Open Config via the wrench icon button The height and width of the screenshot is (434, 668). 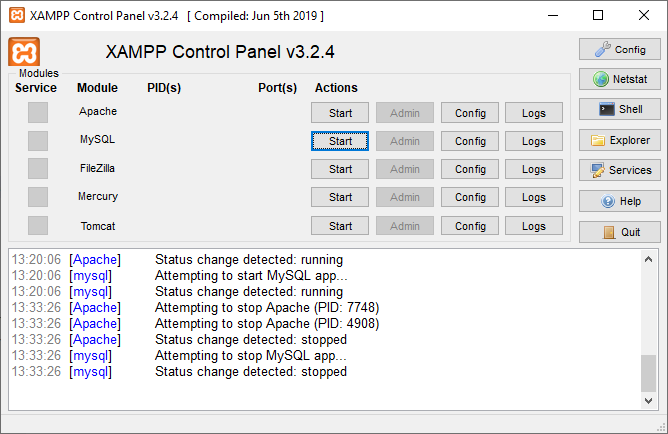tap(619, 49)
